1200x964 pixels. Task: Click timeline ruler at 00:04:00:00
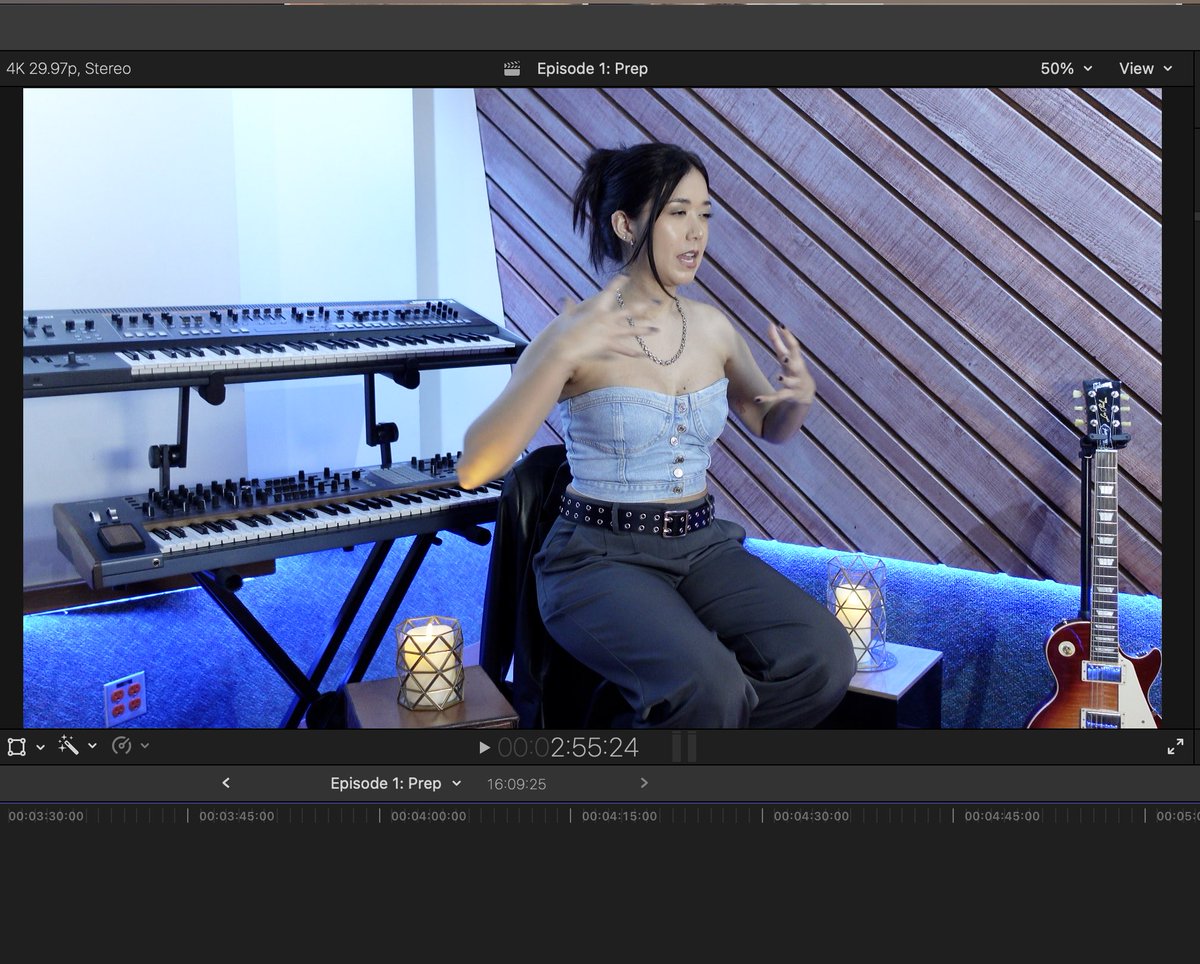pyautogui.click(x=429, y=816)
